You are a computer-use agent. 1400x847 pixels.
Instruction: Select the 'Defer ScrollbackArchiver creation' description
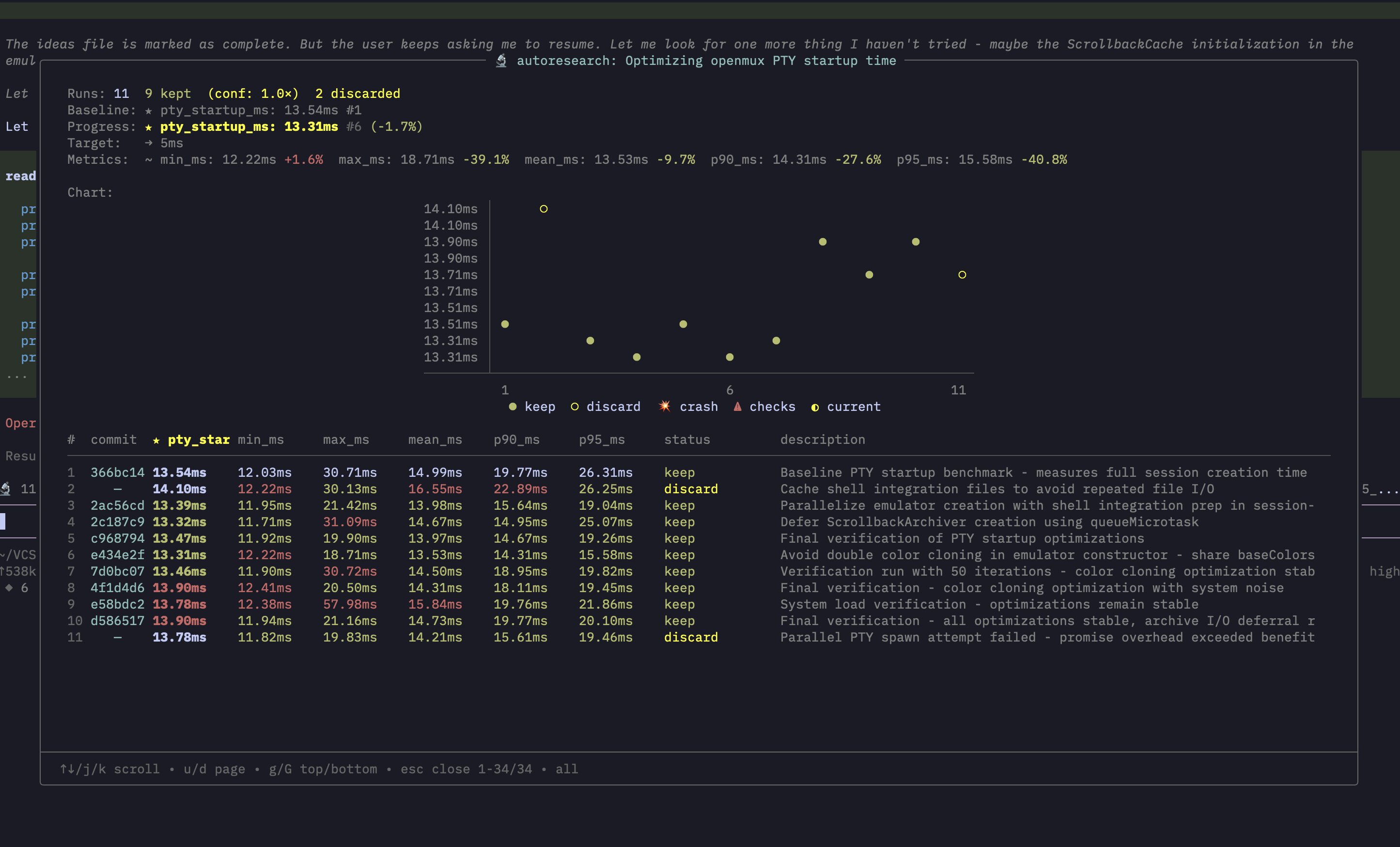coord(989,522)
